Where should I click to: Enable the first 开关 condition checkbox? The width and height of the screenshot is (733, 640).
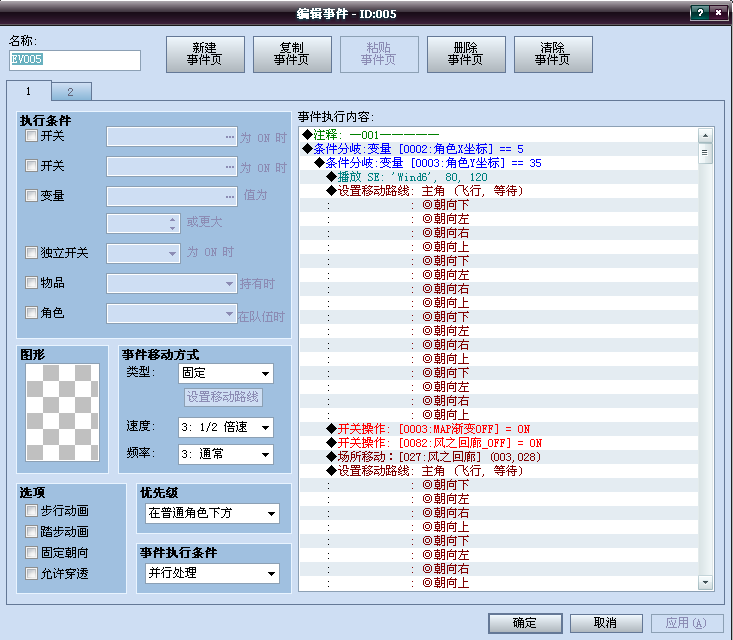click(x=31, y=136)
